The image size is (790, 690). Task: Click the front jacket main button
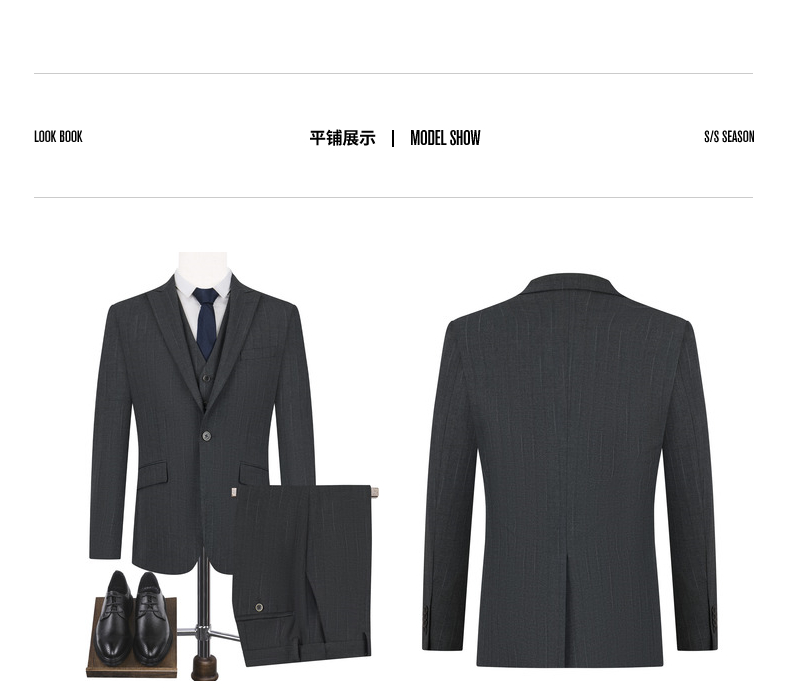click(207, 436)
